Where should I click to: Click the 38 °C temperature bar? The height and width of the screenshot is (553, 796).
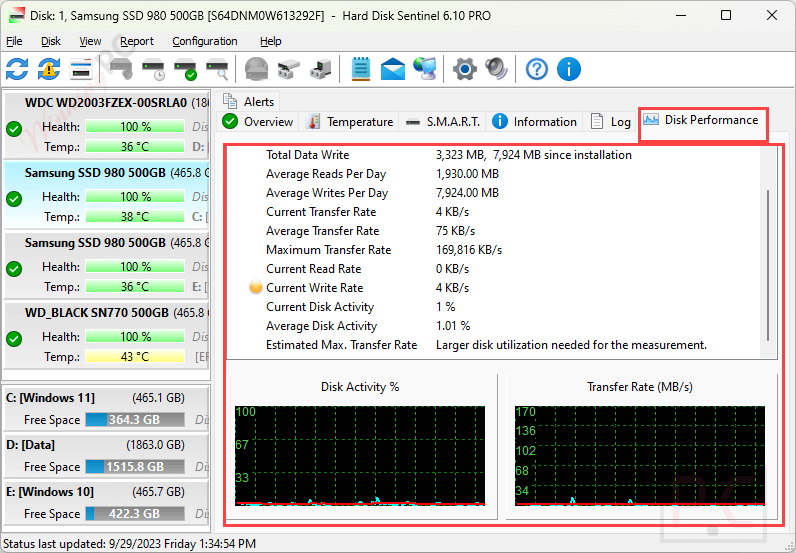[x=135, y=217]
